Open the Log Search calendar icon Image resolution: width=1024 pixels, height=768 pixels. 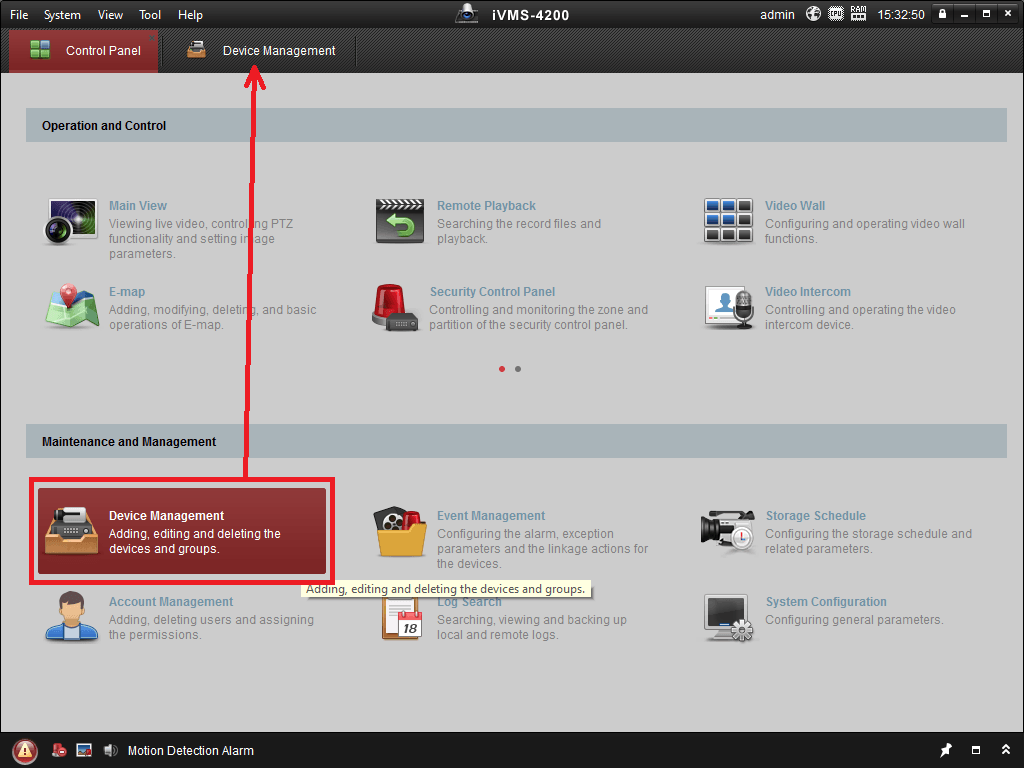pyautogui.click(x=402, y=618)
